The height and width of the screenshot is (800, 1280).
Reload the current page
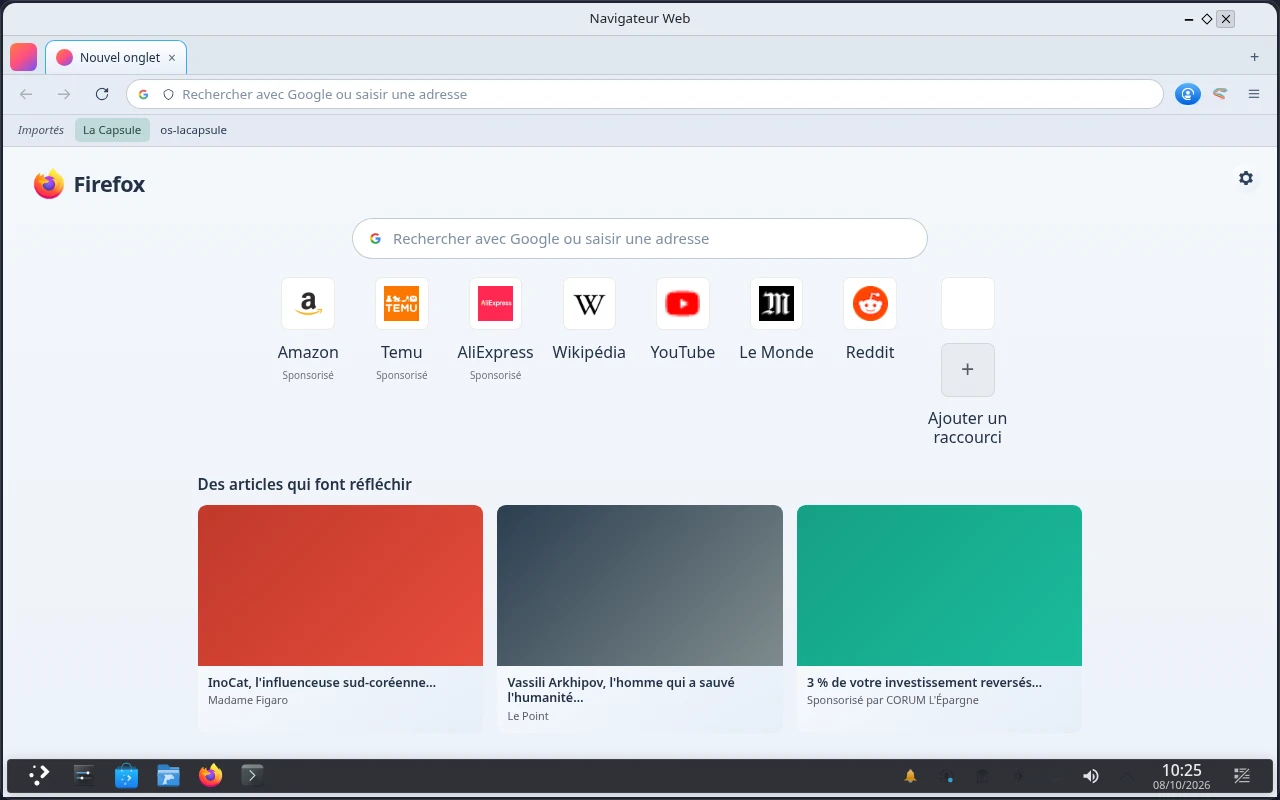click(x=102, y=94)
